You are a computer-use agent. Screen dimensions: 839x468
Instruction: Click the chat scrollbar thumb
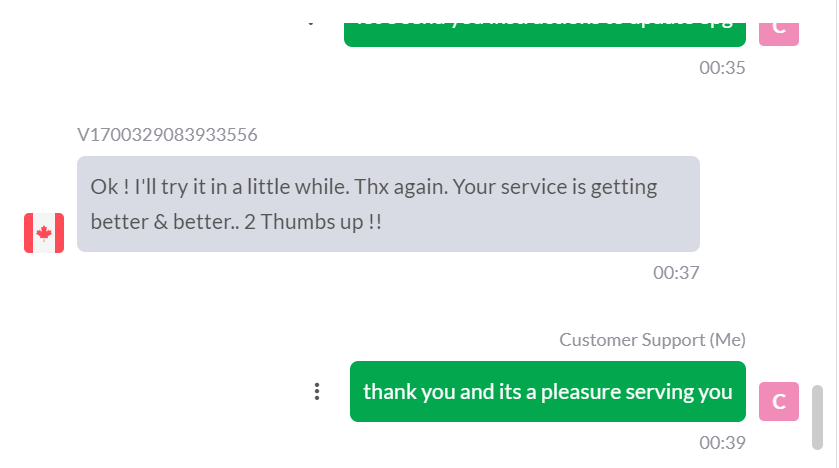click(817, 416)
